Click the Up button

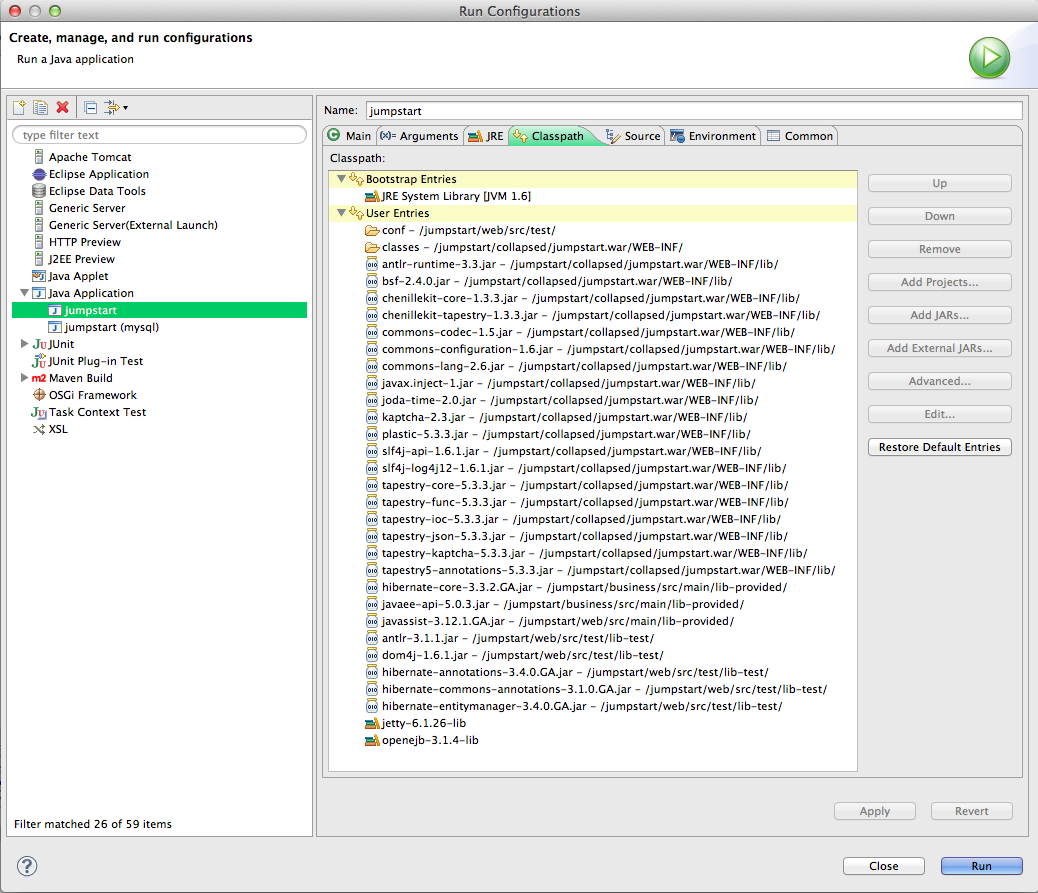[939, 183]
